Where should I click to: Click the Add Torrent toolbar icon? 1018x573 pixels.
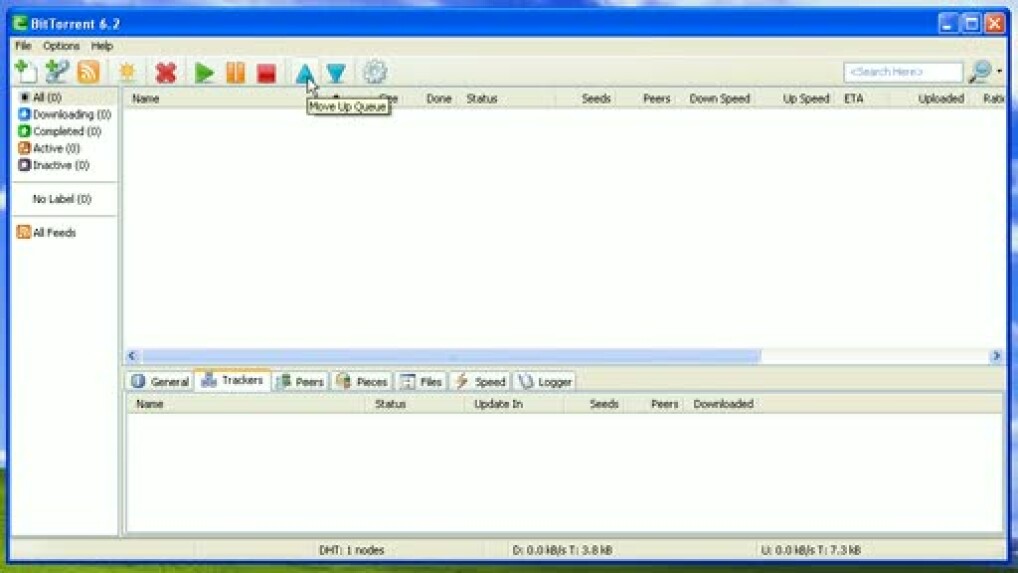[x=26, y=72]
